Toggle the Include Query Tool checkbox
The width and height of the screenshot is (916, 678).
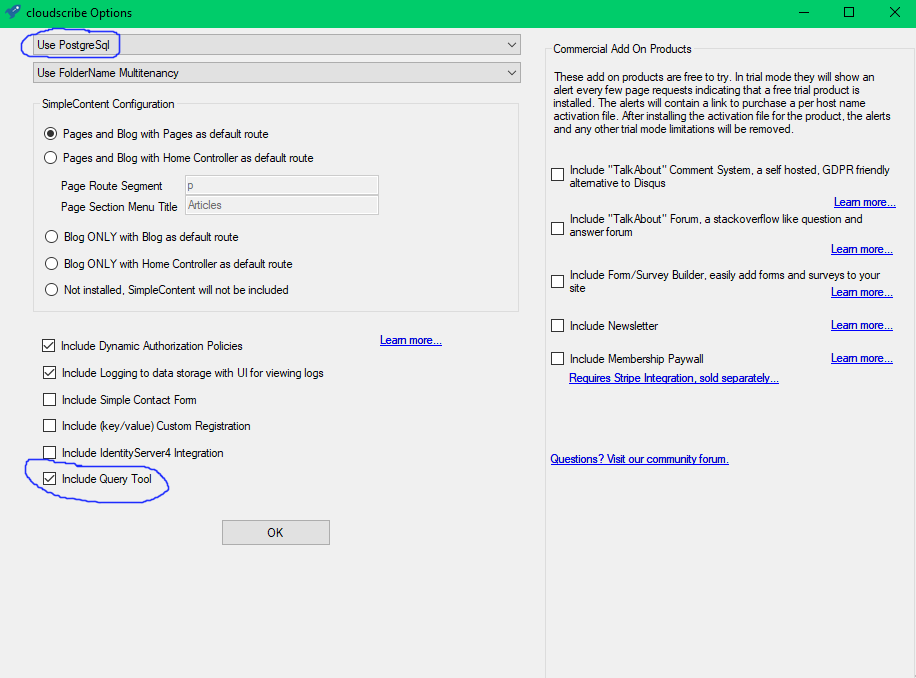[49, 480]
